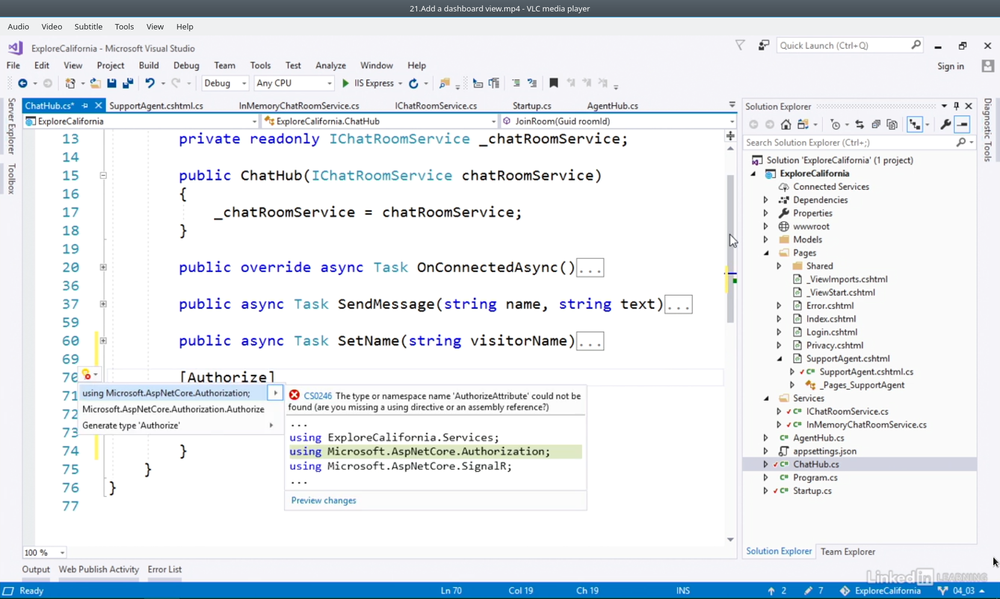Click the feedback icon beside Quick Launch

pyautogui.click(x=763, y=46)
